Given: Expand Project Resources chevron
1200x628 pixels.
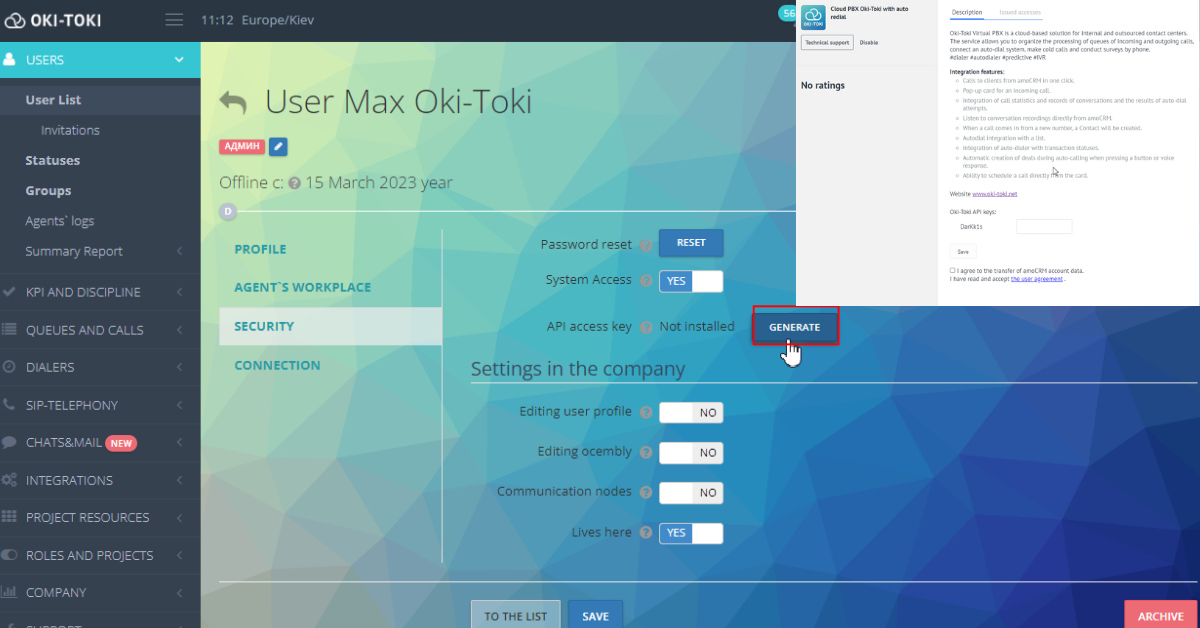Looking at the screenshot, I should tap(179, 518).
